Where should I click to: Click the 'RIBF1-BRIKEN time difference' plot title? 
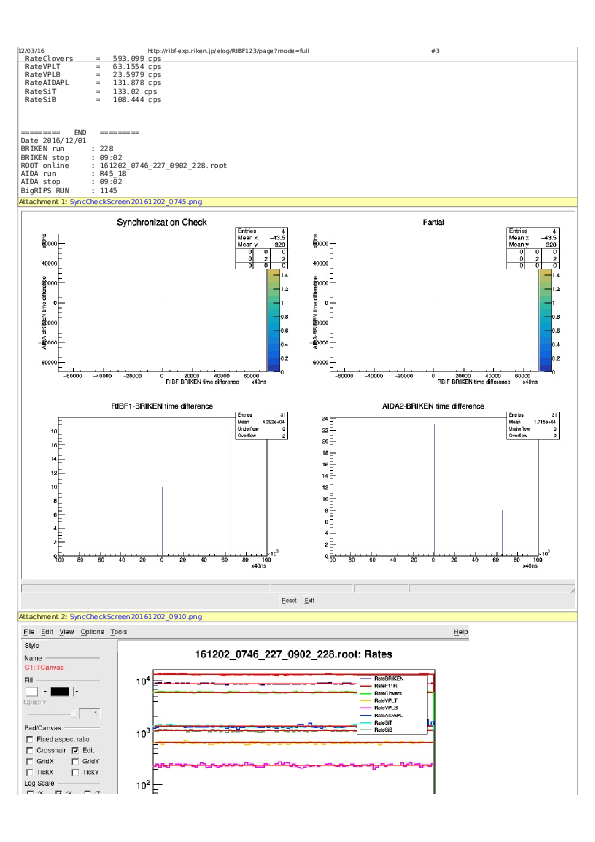point(162,407)
